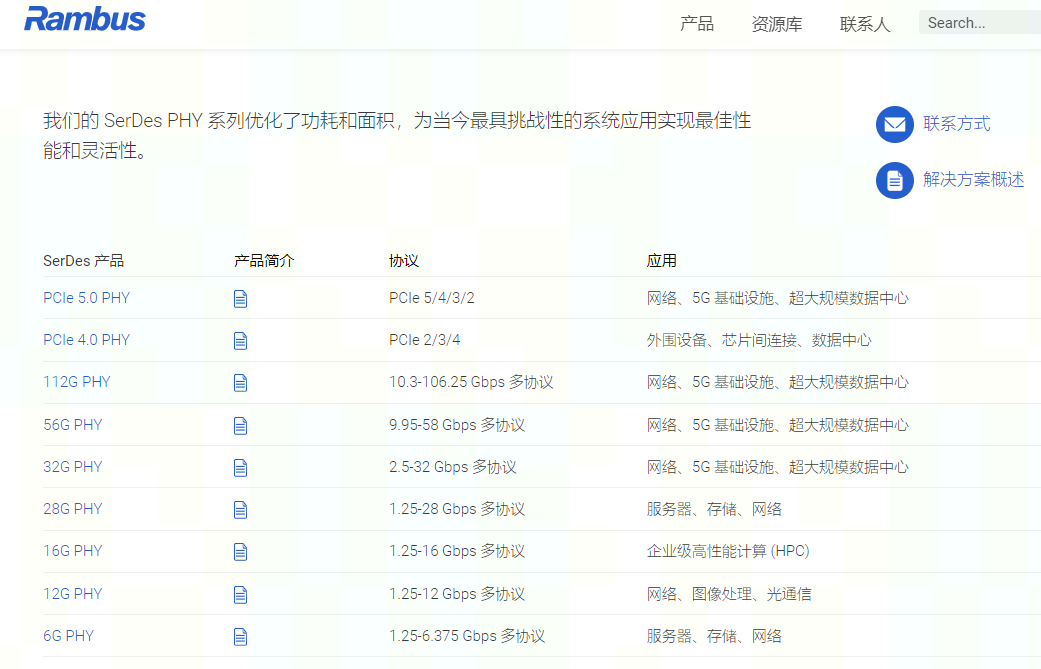This screenshot has height=669, width=1041.
Task: Click the SerDes PHY intro paragraph
Action: pos(397,135)
